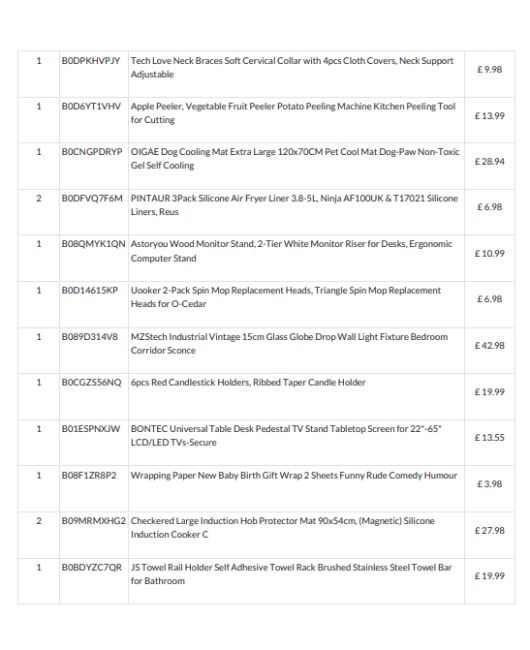Screen dimensions: 530x650
Task: Select the Wrapping Paper New Baby description
Action: coord(294,475)
